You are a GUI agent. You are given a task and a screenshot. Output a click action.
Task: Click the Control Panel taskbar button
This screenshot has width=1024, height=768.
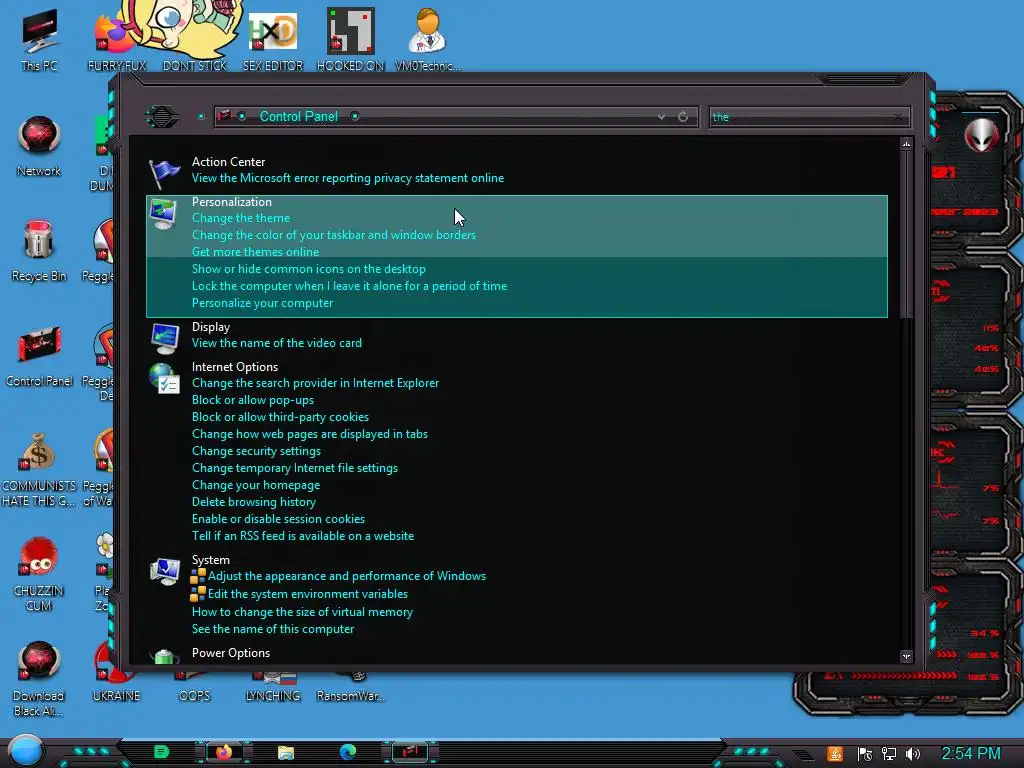point(410,752)
